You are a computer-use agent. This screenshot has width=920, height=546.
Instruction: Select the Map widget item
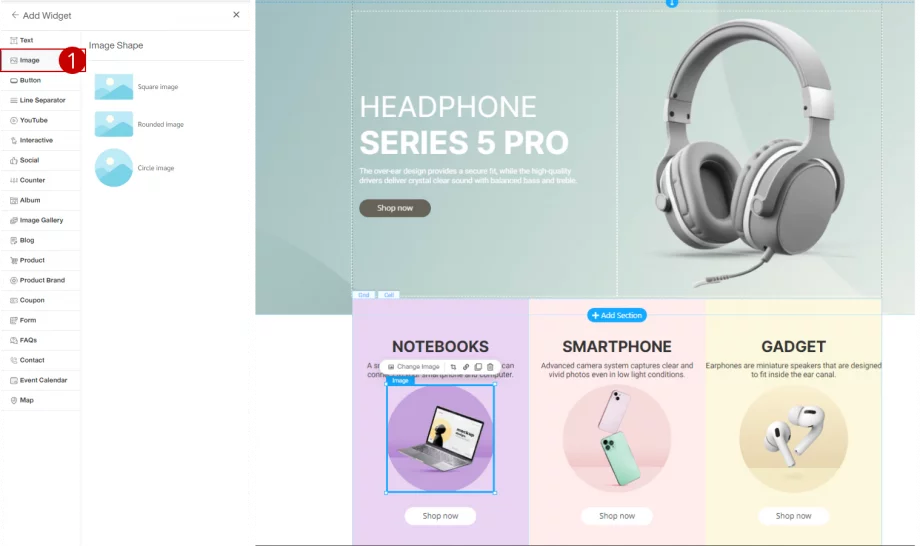coord(40,401)
